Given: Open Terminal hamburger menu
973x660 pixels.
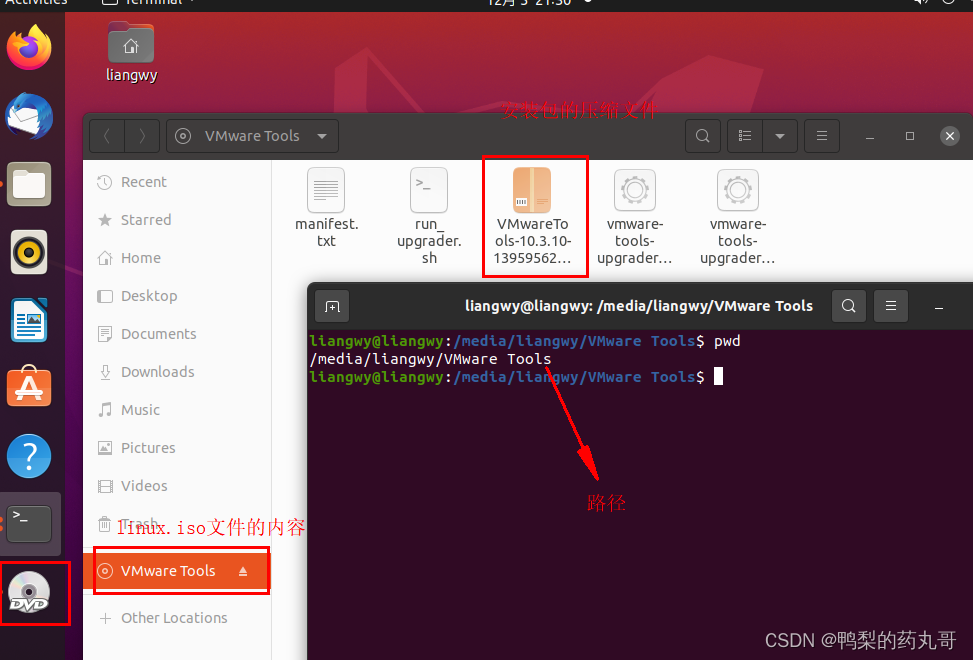Looking at the screenshot, I should [891, 306].
